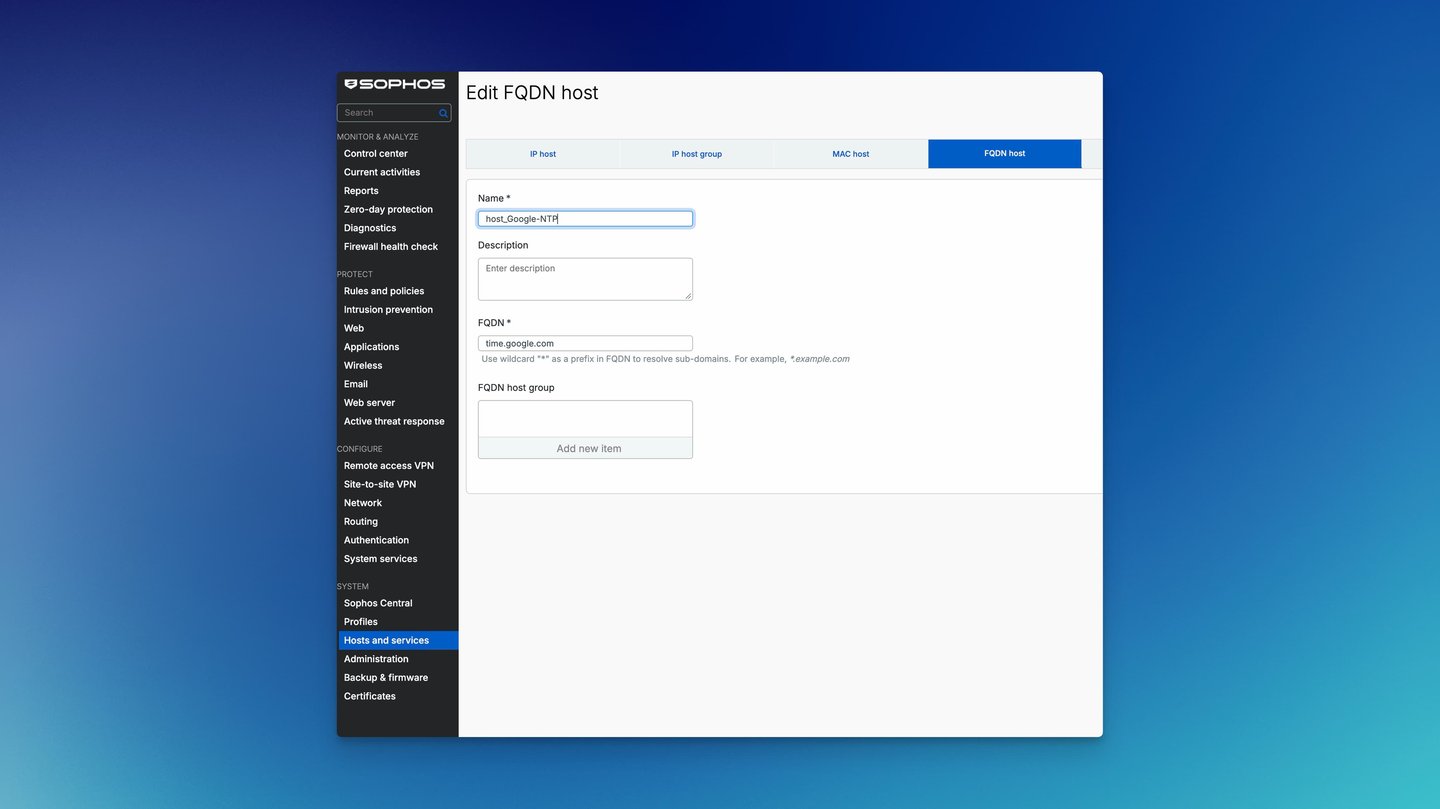Click the Sophos logo

(395, 84)
